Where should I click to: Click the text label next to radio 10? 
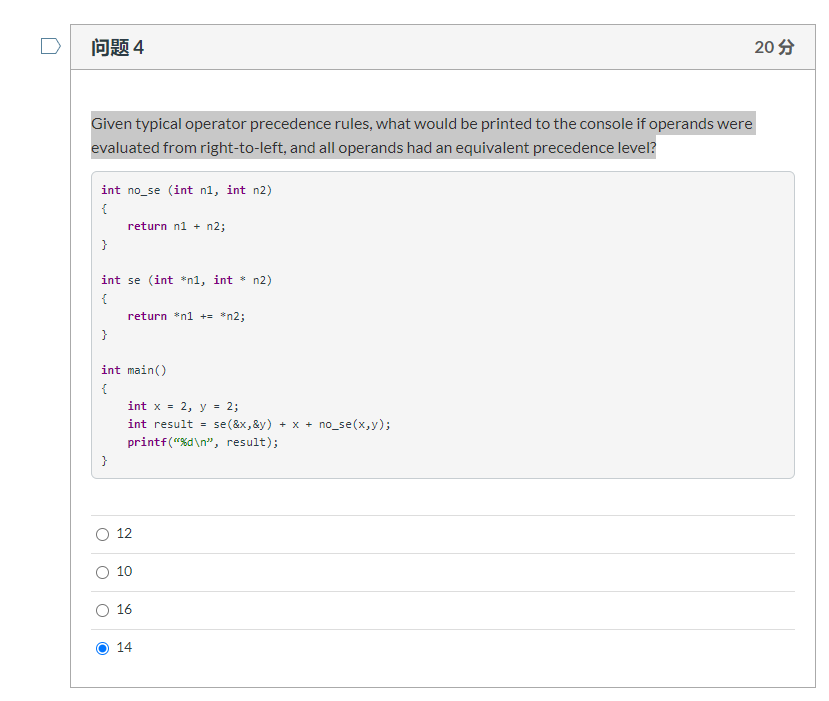click(124, 572)
